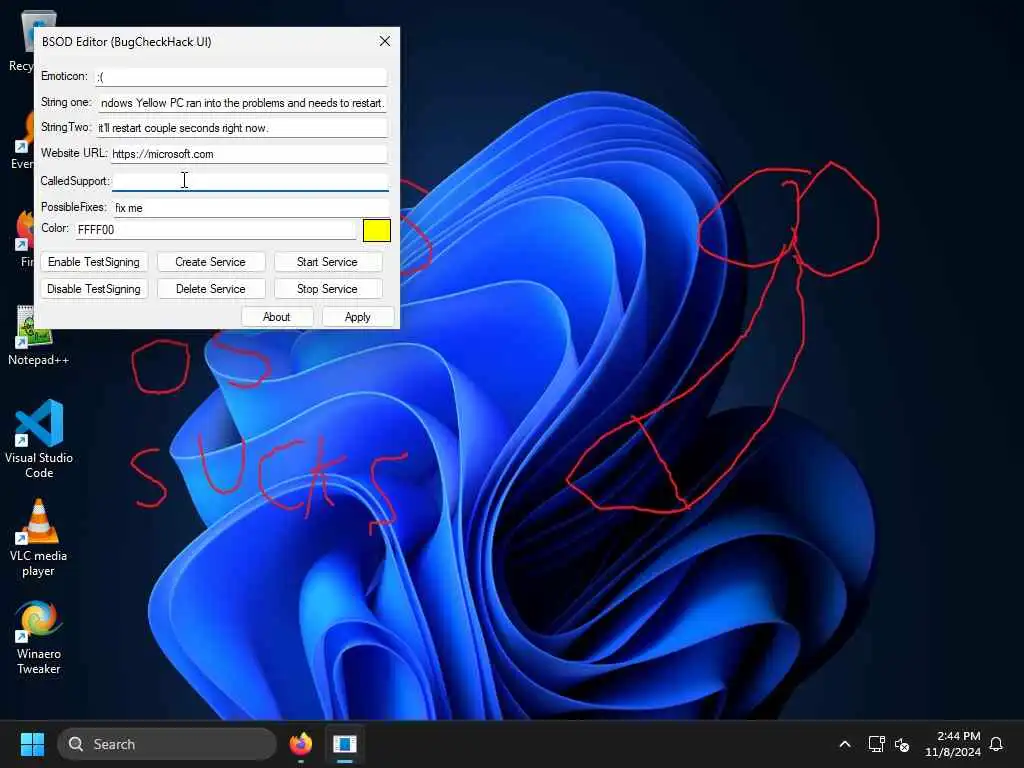Focus the StringTwo text field
Viewport: 1024px width, 768px height.
click(x=242, y=128)
